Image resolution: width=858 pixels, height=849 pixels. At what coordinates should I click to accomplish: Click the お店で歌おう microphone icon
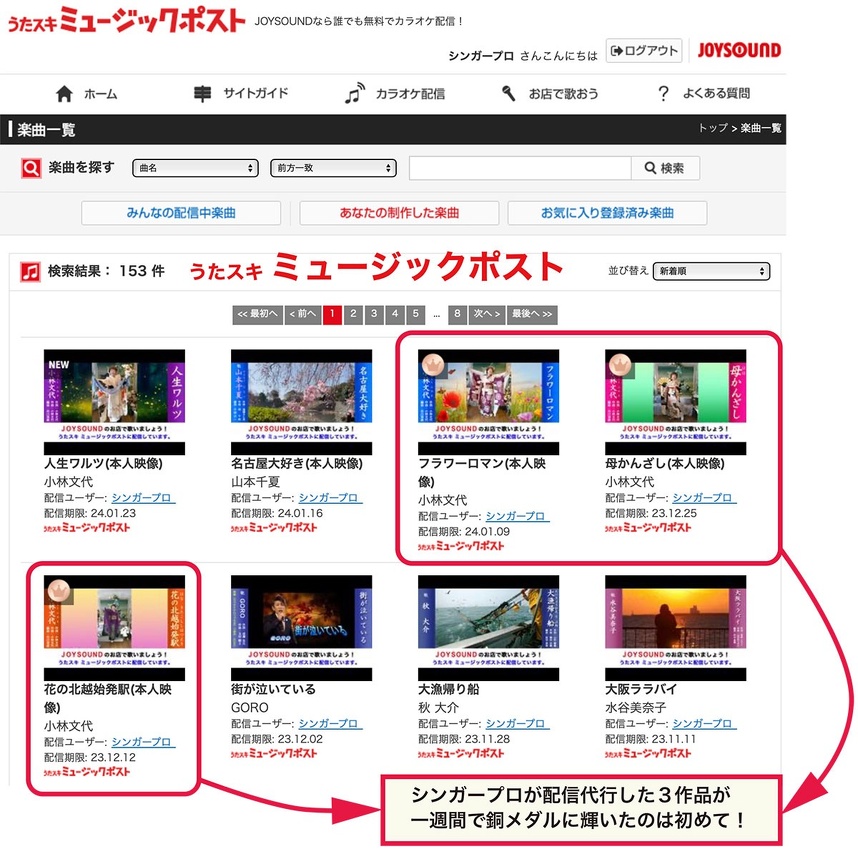click(508, 94)
